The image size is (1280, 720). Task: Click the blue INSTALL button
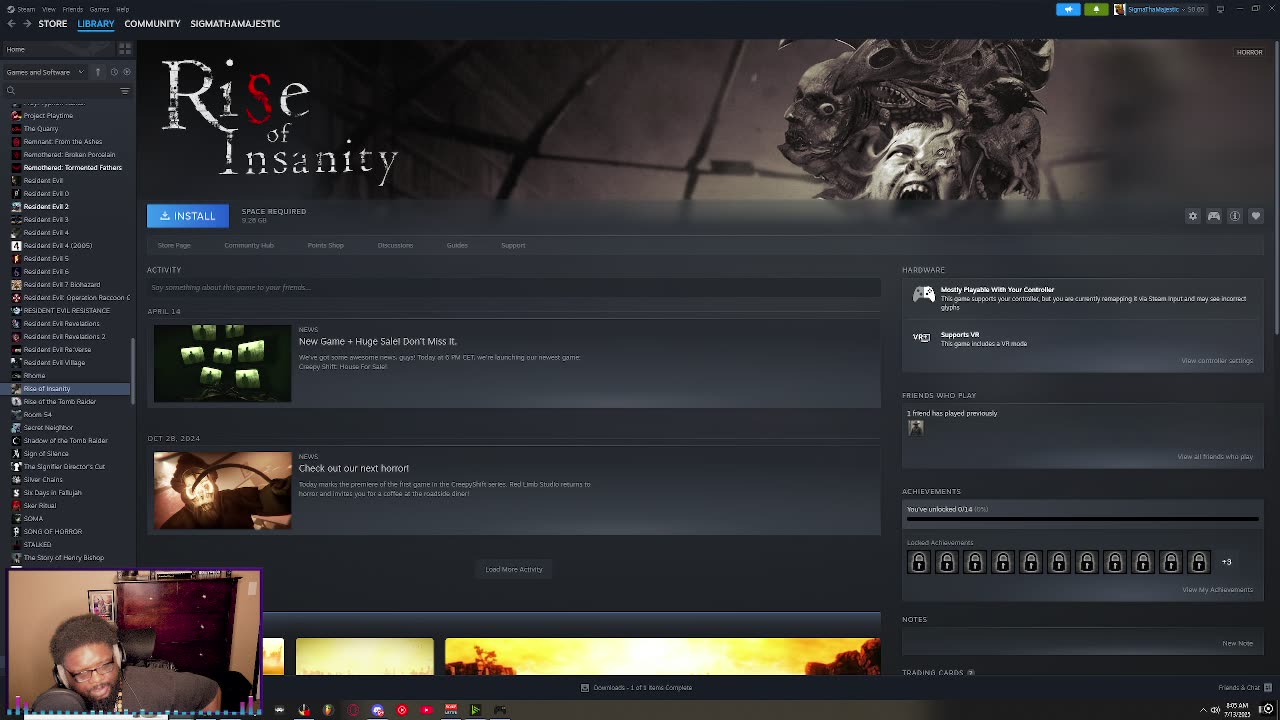[x=188, y=216]
